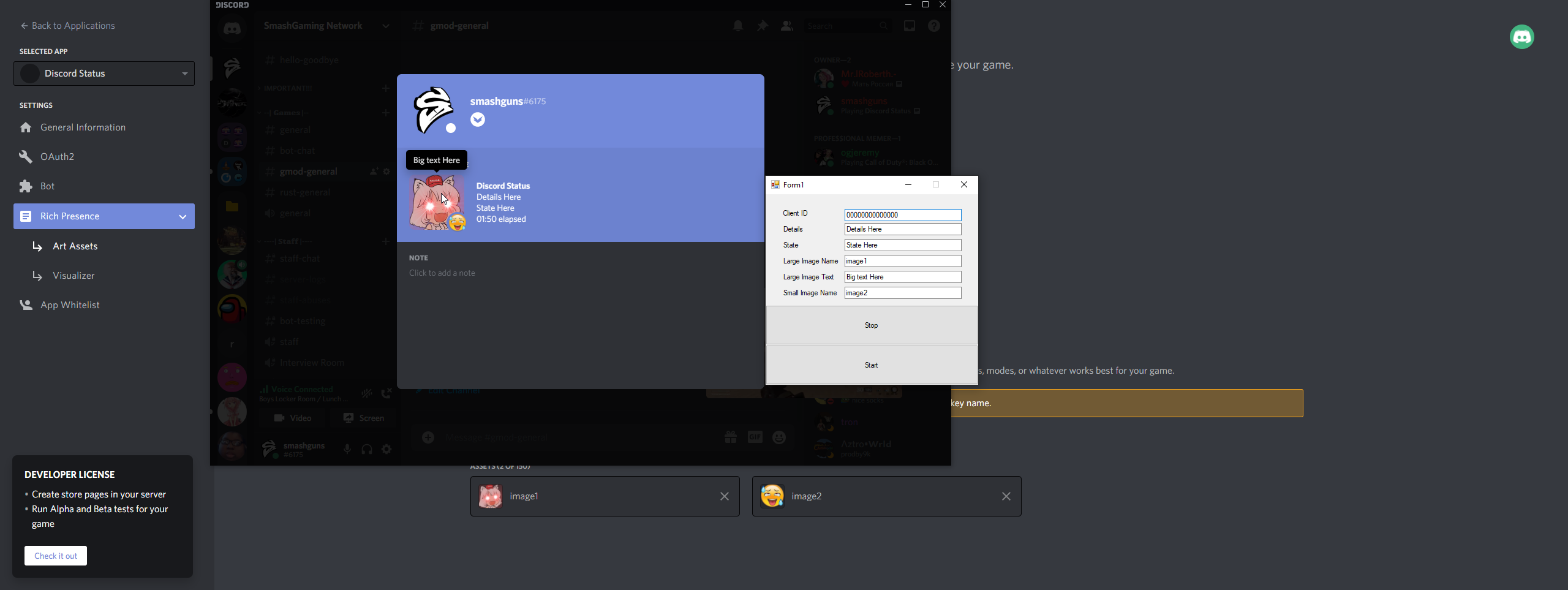Toggle member list icon in Discord
1568x590 pixels.
pos(787,26)
